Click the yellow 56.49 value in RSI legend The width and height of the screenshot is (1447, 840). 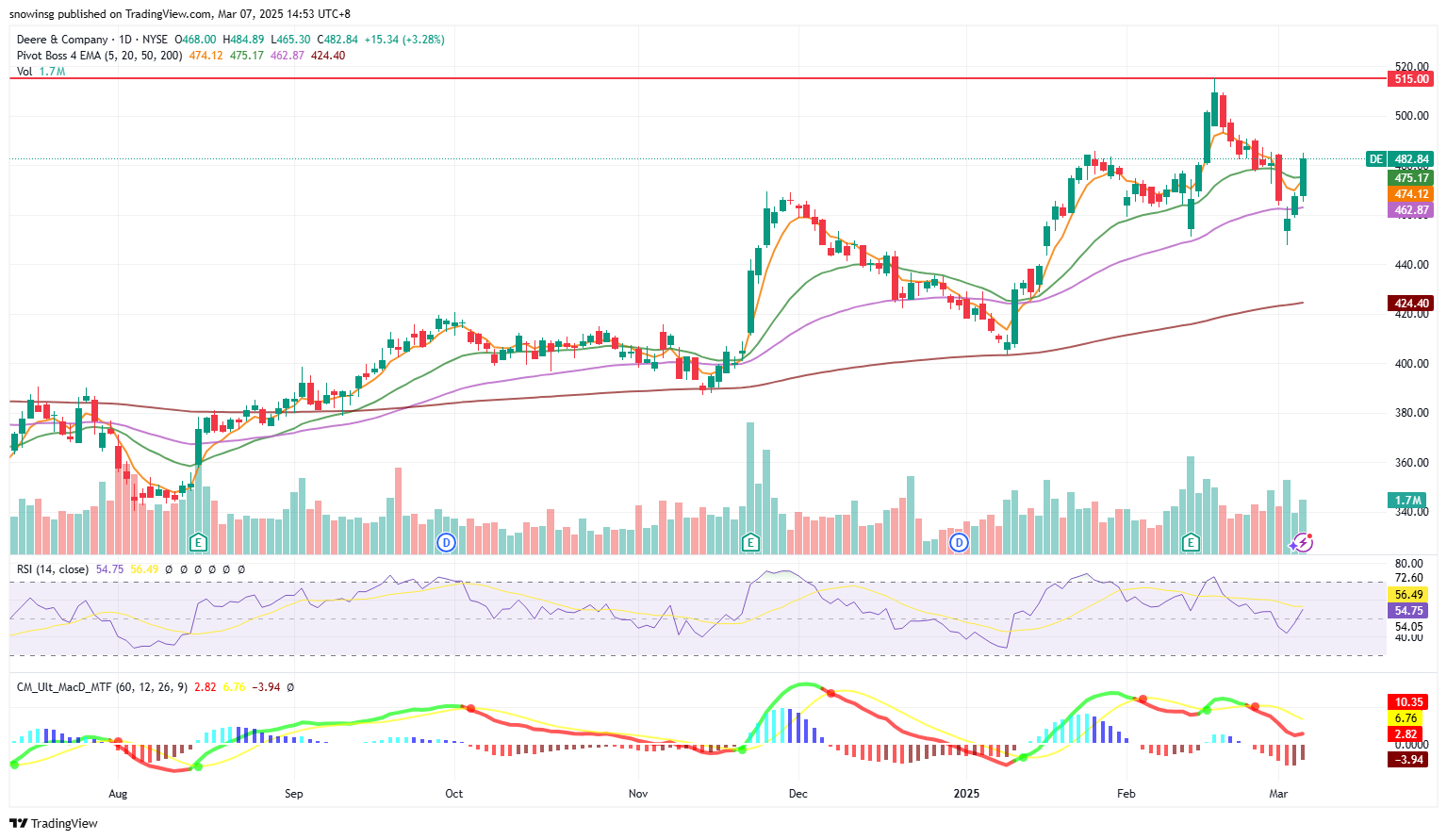[144, 569]
